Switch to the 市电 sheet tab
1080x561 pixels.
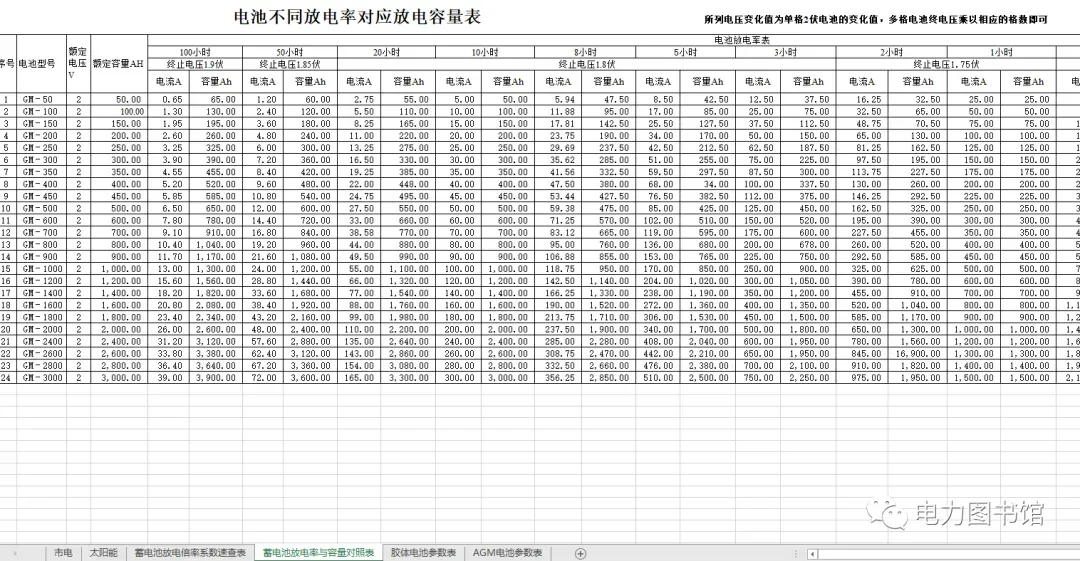tap(63, 553)
